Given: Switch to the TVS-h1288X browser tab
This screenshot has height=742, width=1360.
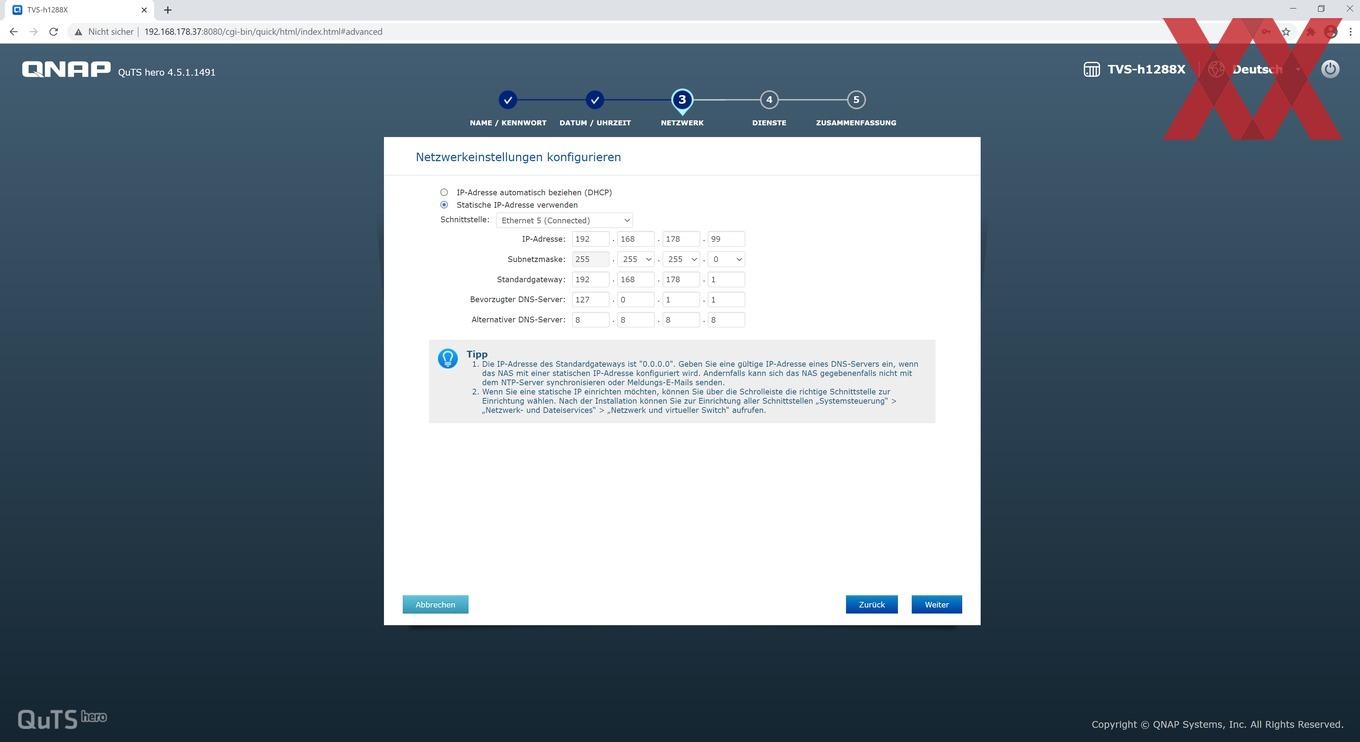Looking at the screenshot, I should coord(78,10).
